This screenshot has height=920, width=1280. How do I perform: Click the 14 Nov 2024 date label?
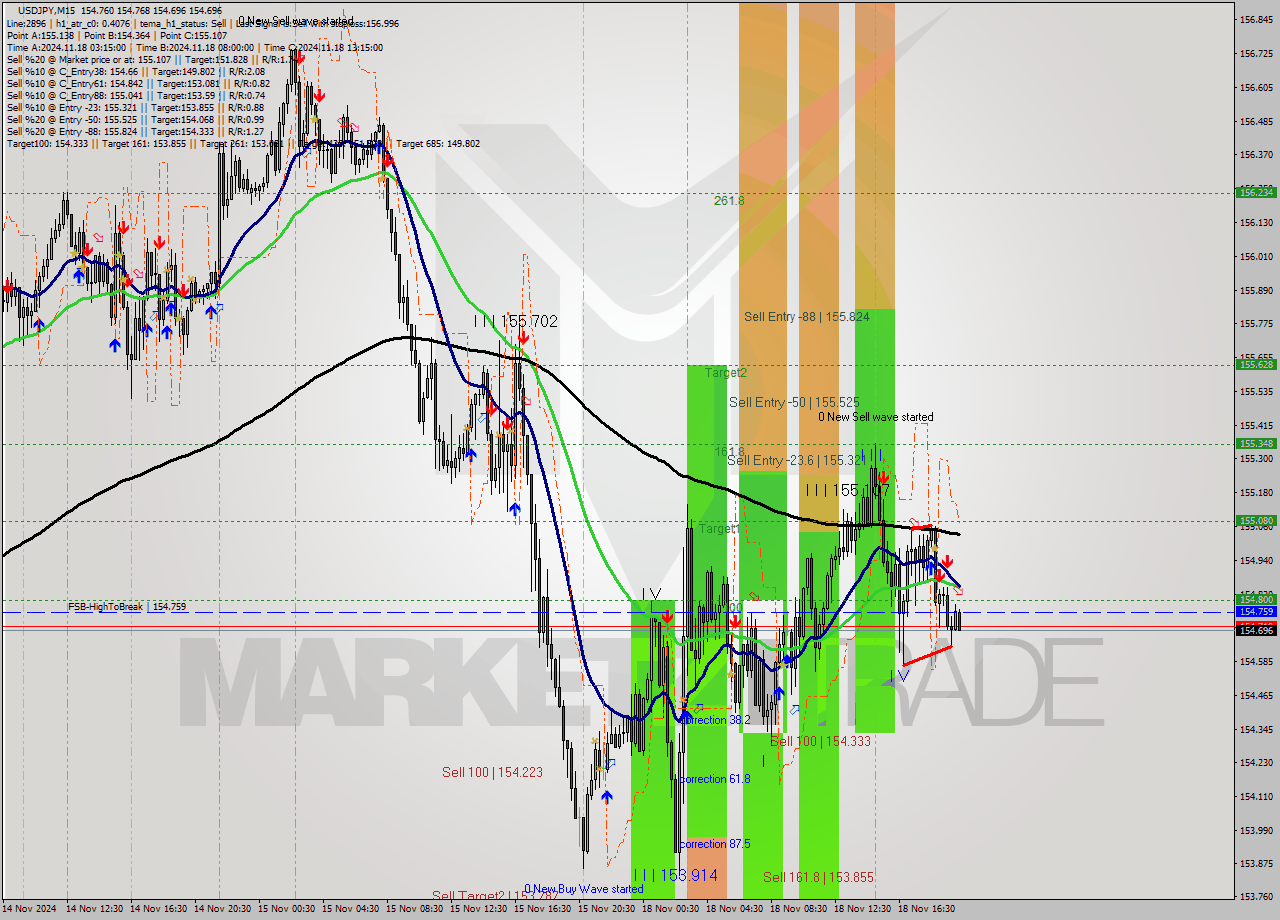[x=27, y=909]
